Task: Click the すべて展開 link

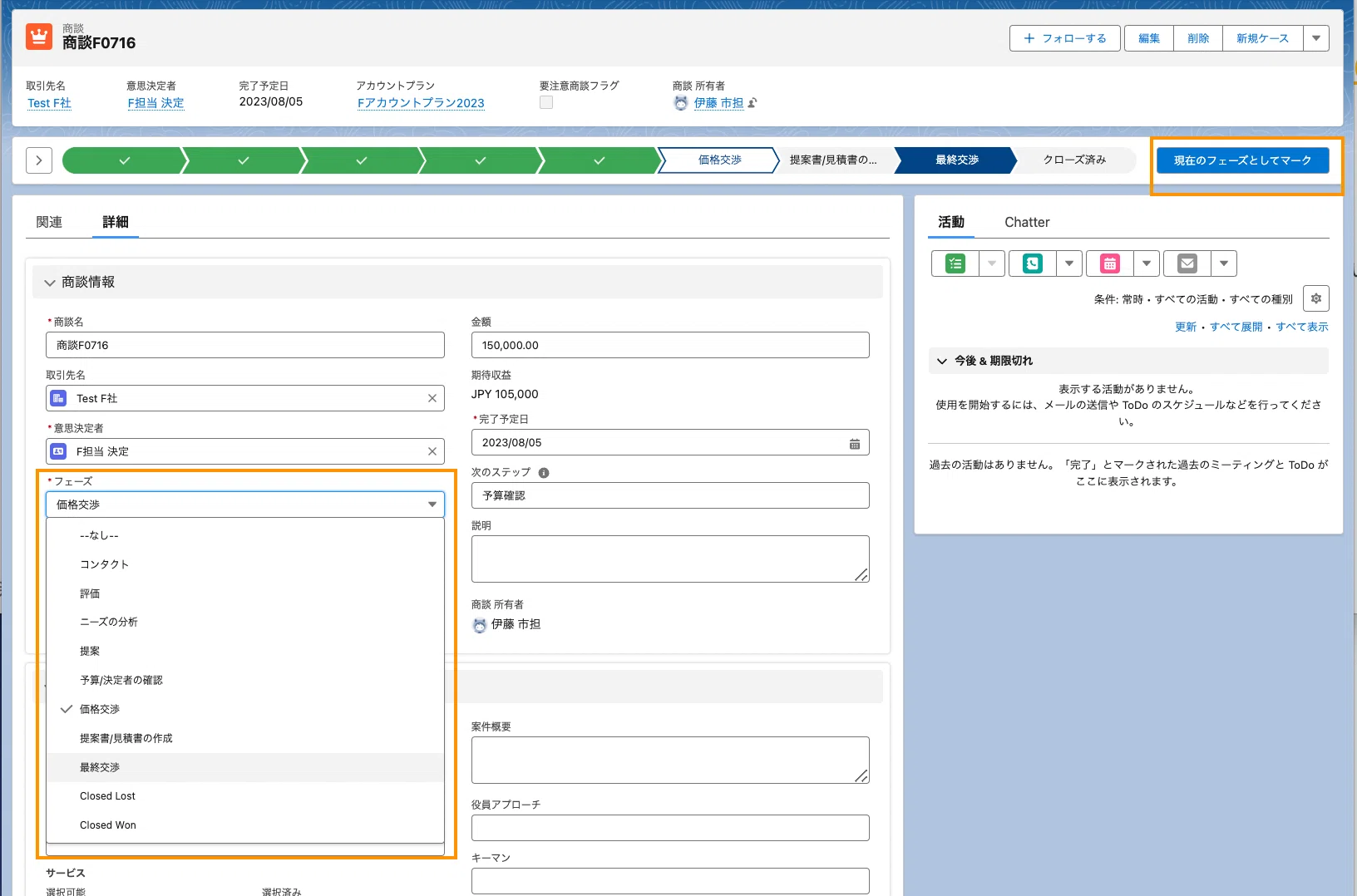Action: click(x=1236, y=327)
